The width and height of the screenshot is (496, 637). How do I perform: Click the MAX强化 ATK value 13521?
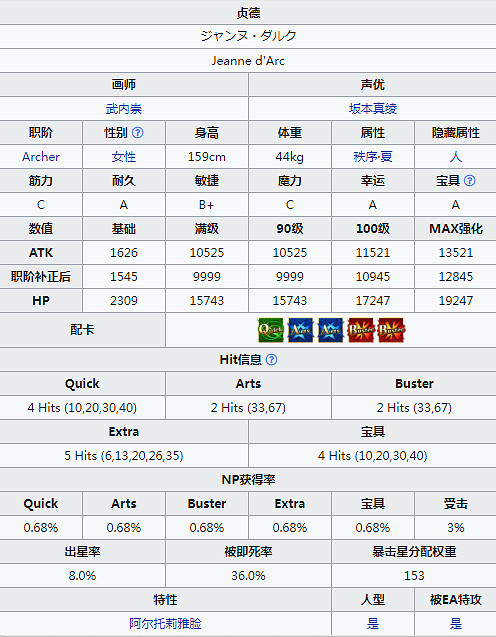[x=455, y=252]
